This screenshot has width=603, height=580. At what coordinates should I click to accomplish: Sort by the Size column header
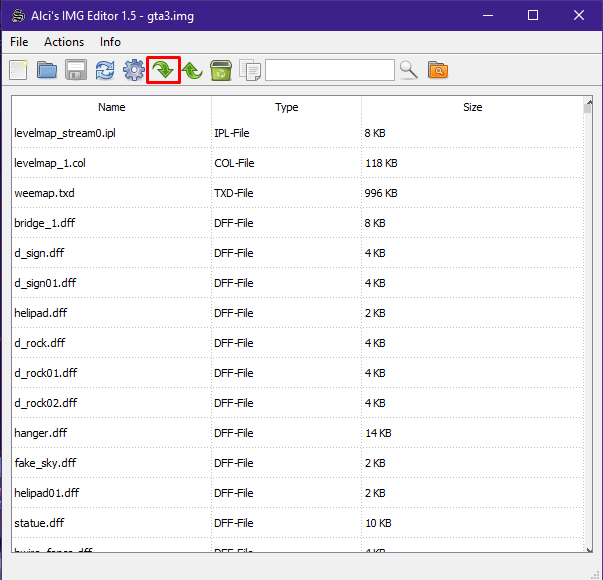pos(472,107)
